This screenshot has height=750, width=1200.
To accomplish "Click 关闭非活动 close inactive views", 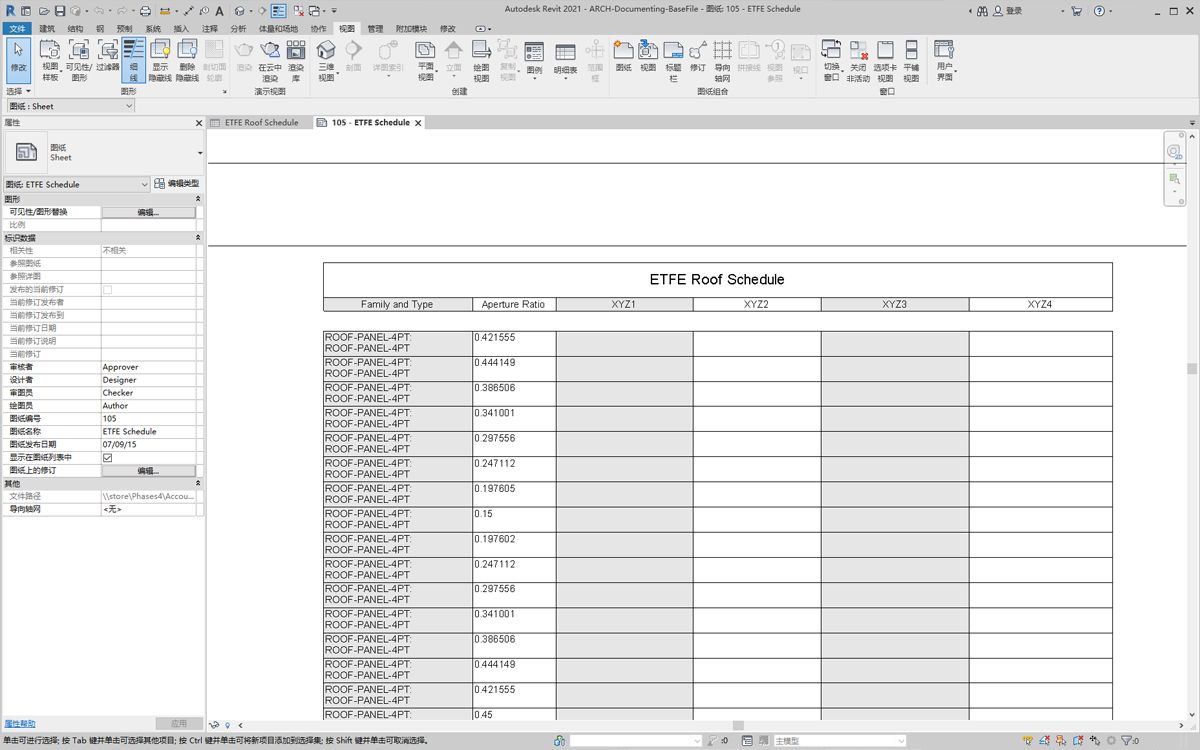I will click(x=858, y=60).
